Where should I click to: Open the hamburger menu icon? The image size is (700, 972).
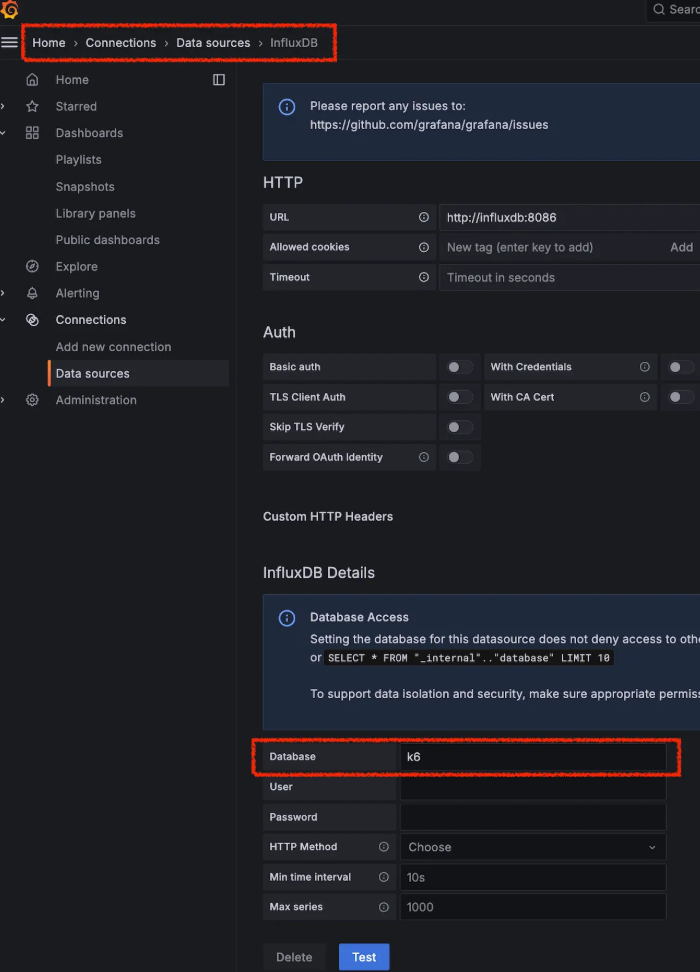point(10,43)
